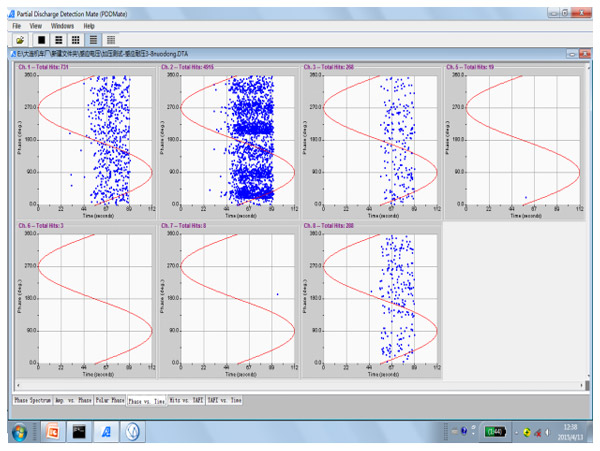Click the Ch. 7 Total Hits title text
This screenshot has width=600, height=451.
[x=183, y=226]
